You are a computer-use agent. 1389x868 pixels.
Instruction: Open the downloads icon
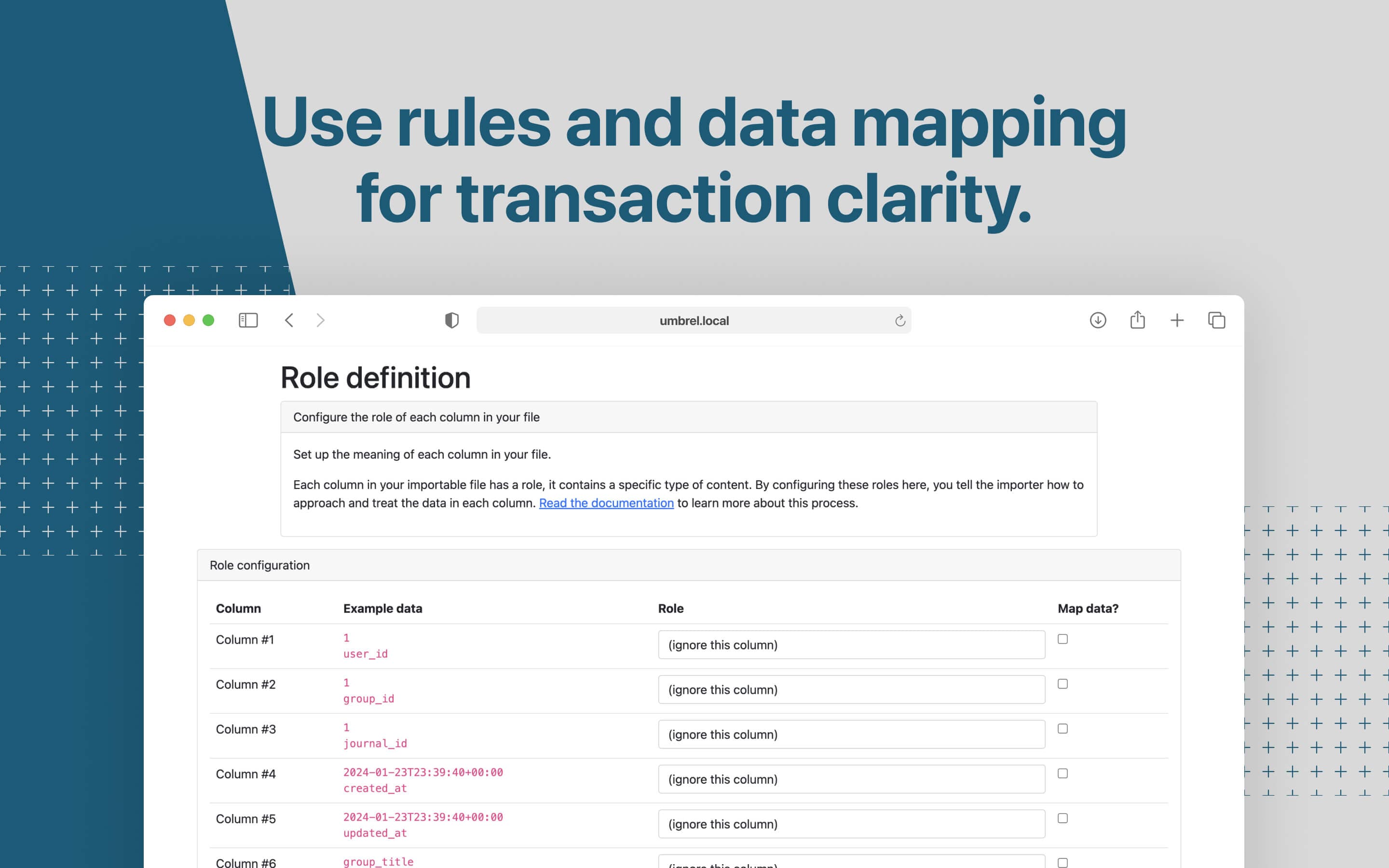click(x=1097, y=320)
